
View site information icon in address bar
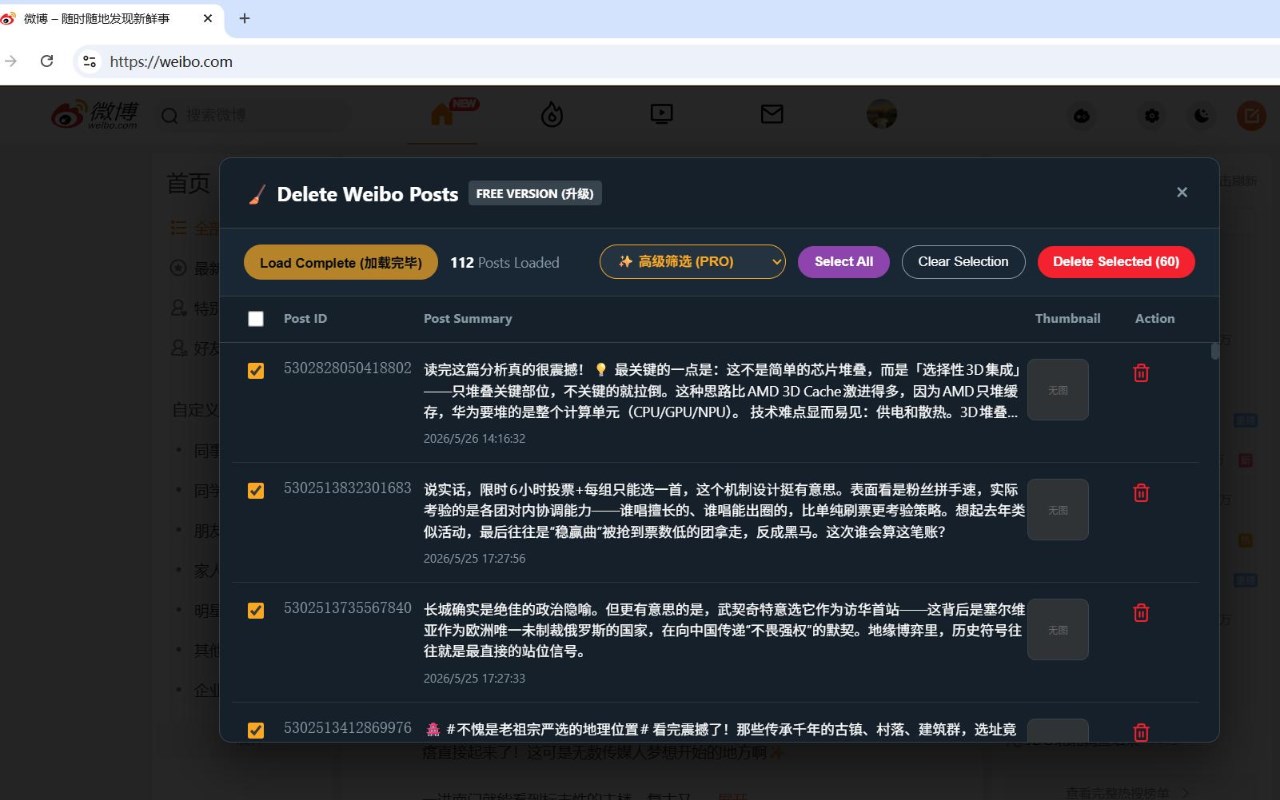pos(89,61)
